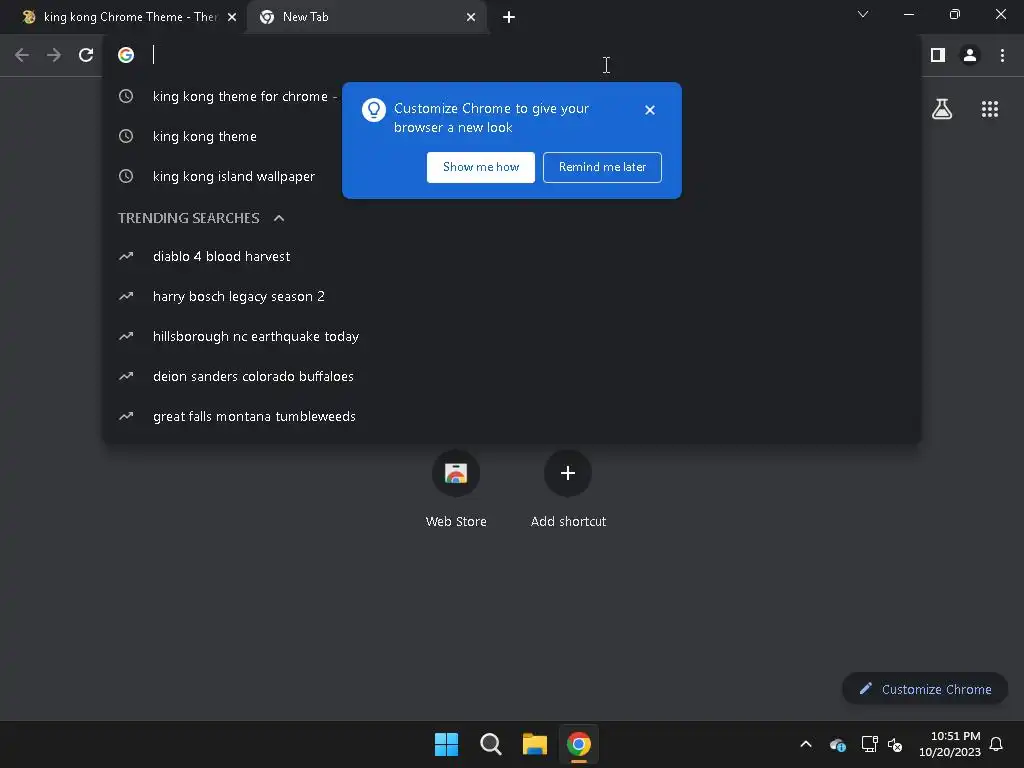Click Remind me later button
The height and width of the screenshot is (768, 1024).
(602, 167)
